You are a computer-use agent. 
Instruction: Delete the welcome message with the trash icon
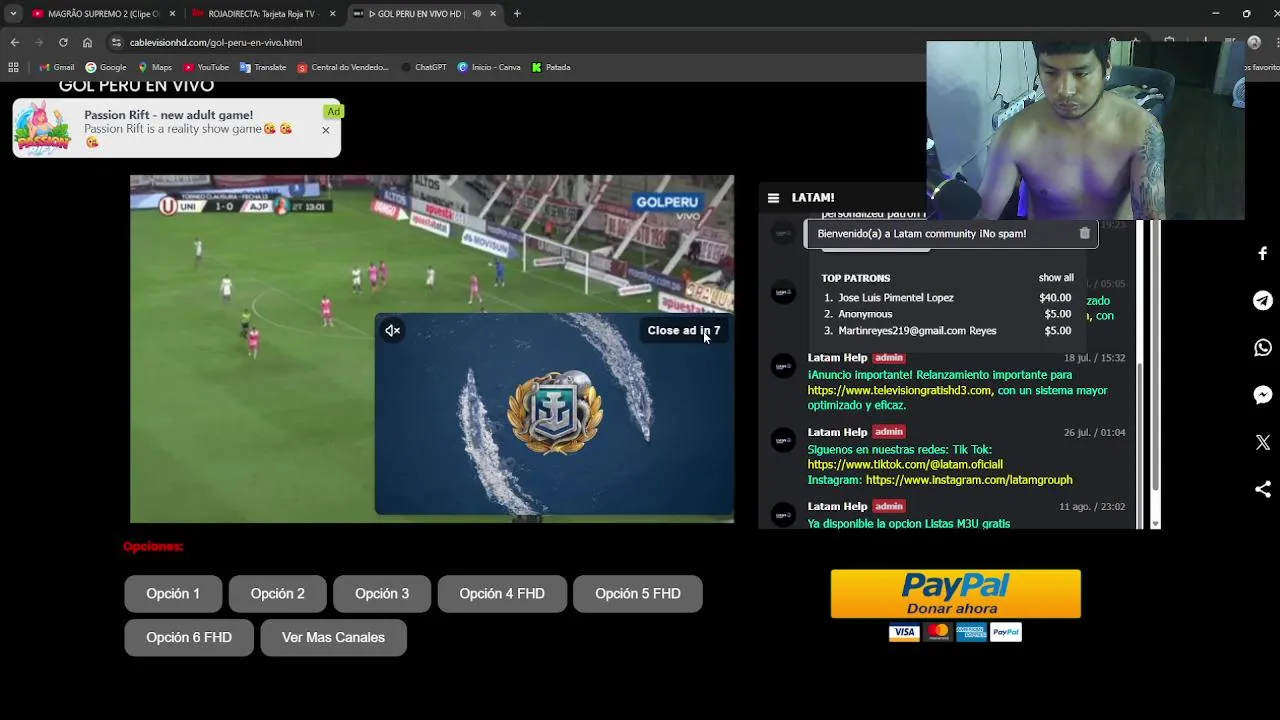1084,233
